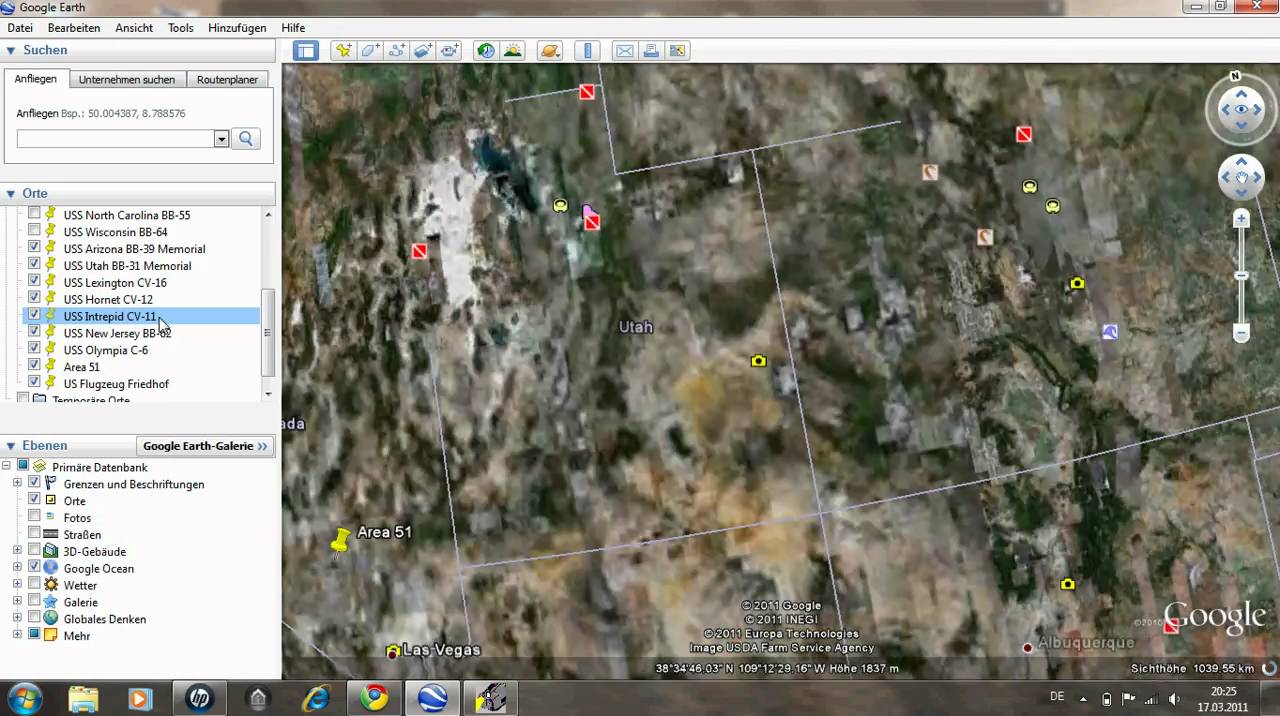Expand the Grenzen und Beschriftungen node
Screen dimensions: 1280x716
pos(17,483)
